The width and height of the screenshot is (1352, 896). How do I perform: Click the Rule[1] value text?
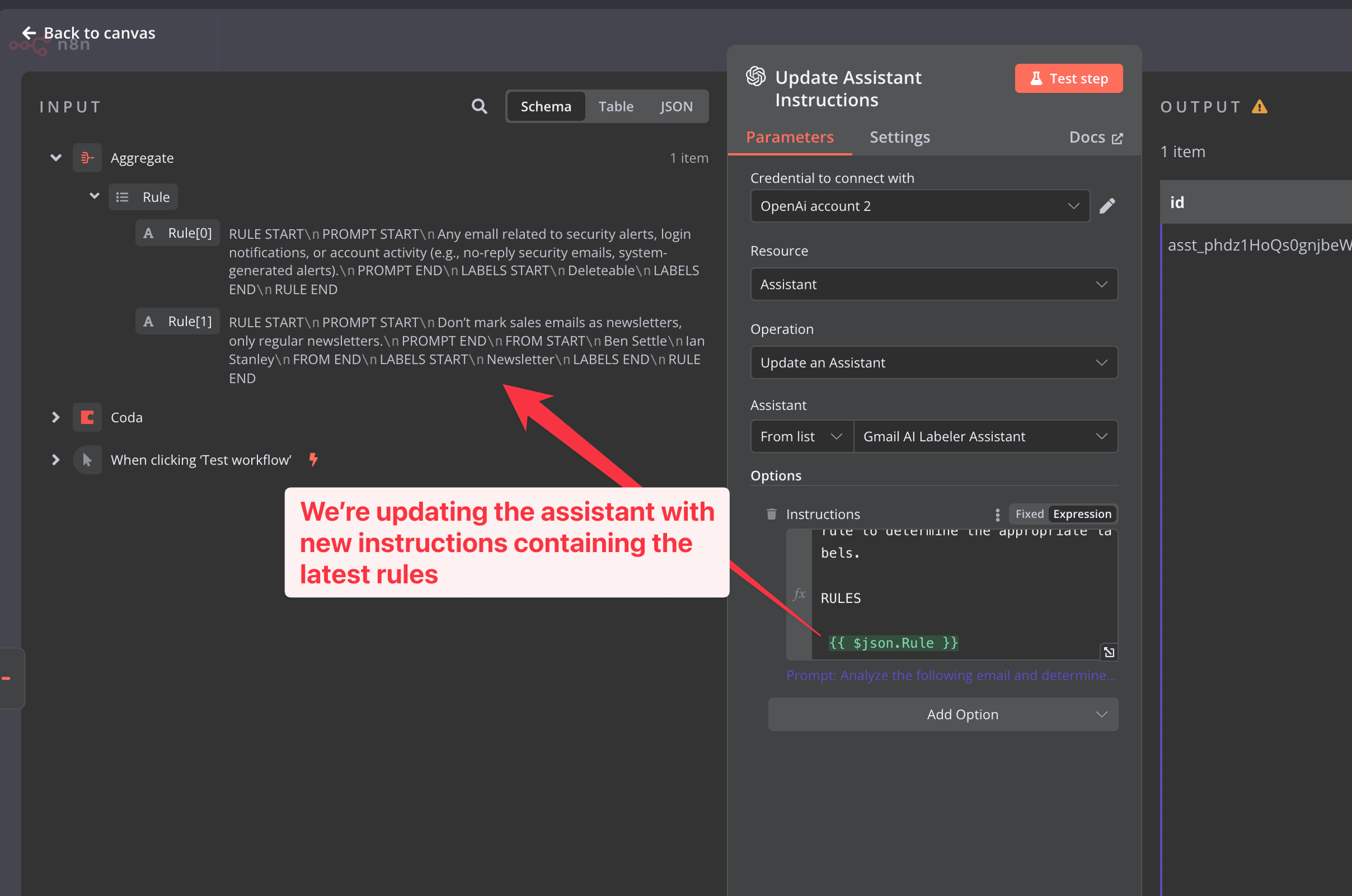(x=467, y=350)
